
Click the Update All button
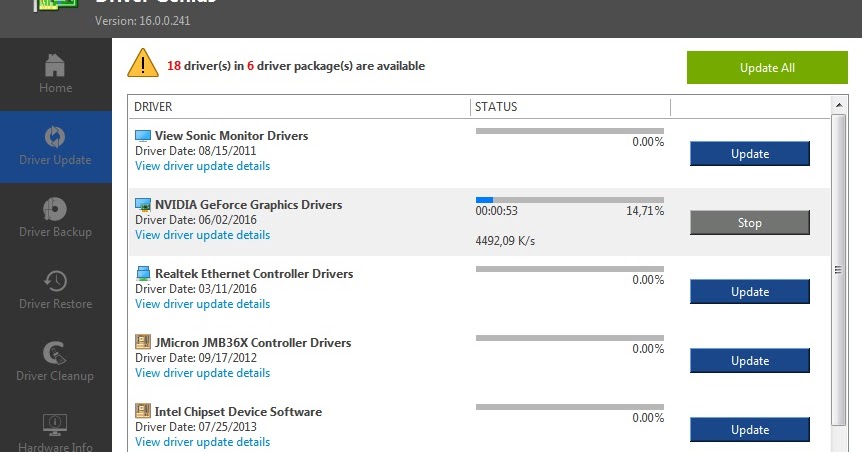pyautogui.click(x=767, y=68)
